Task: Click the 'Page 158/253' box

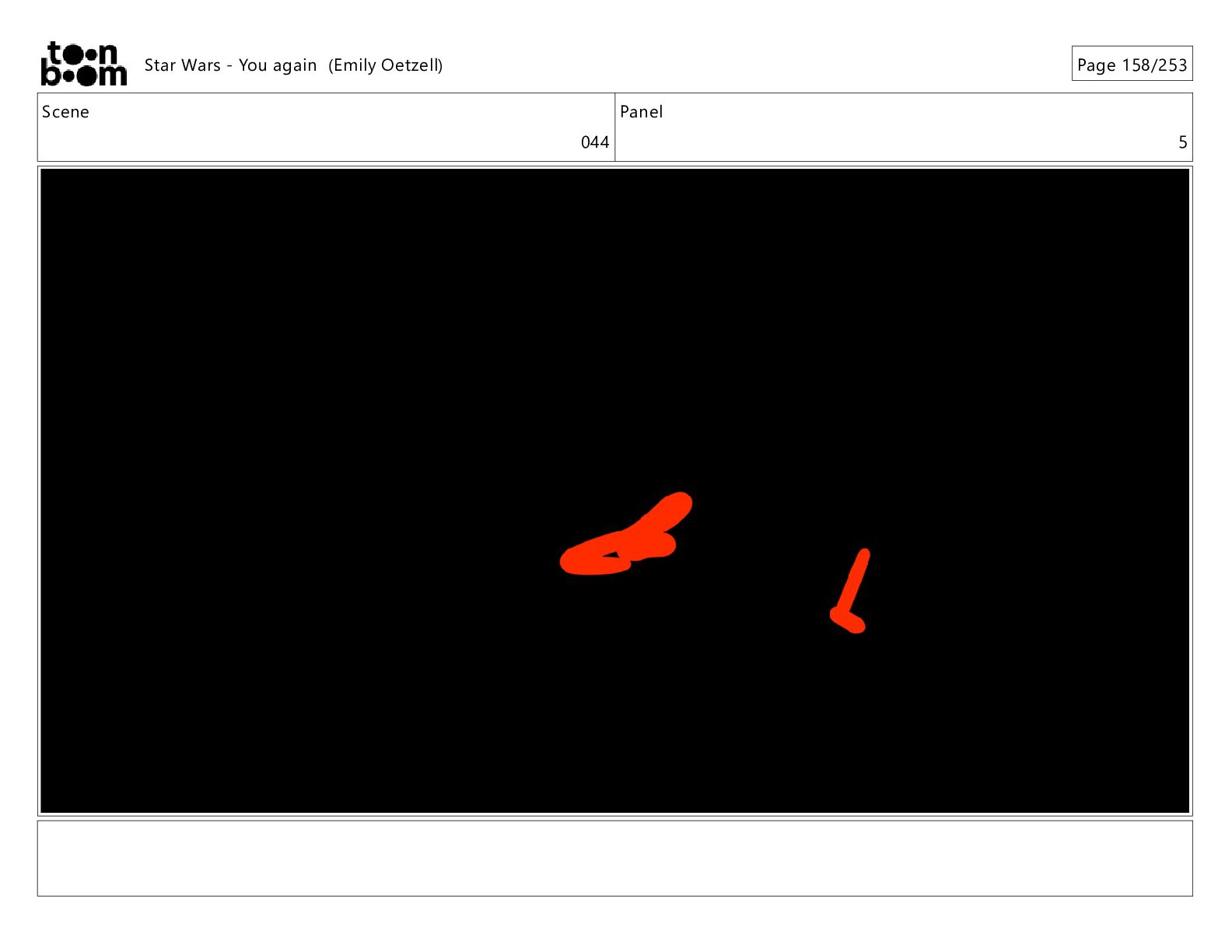Action: [1132, 64]
